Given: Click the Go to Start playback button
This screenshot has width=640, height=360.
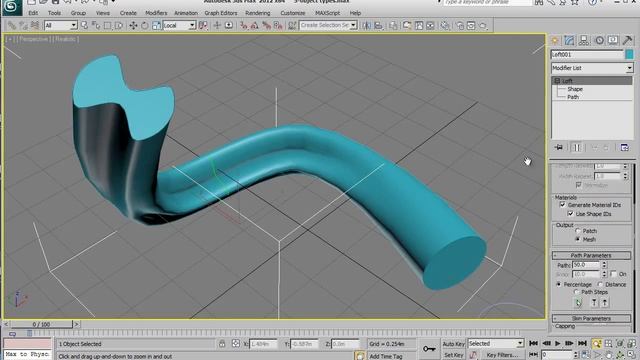Looking at the screenshot, I should [533, 343].
